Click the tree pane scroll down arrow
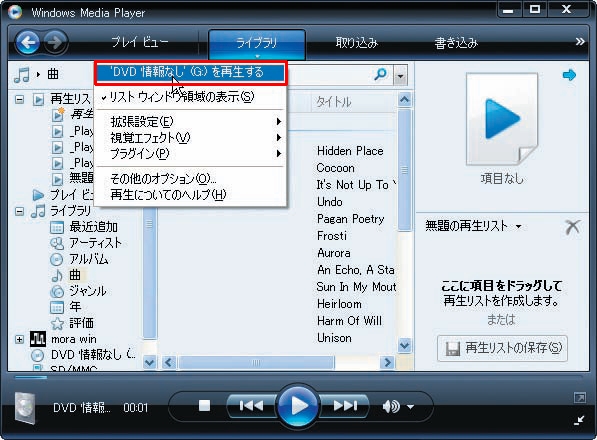Image resolution: width=597 pixels, height=440 pixels. click(x=149, y=363)
